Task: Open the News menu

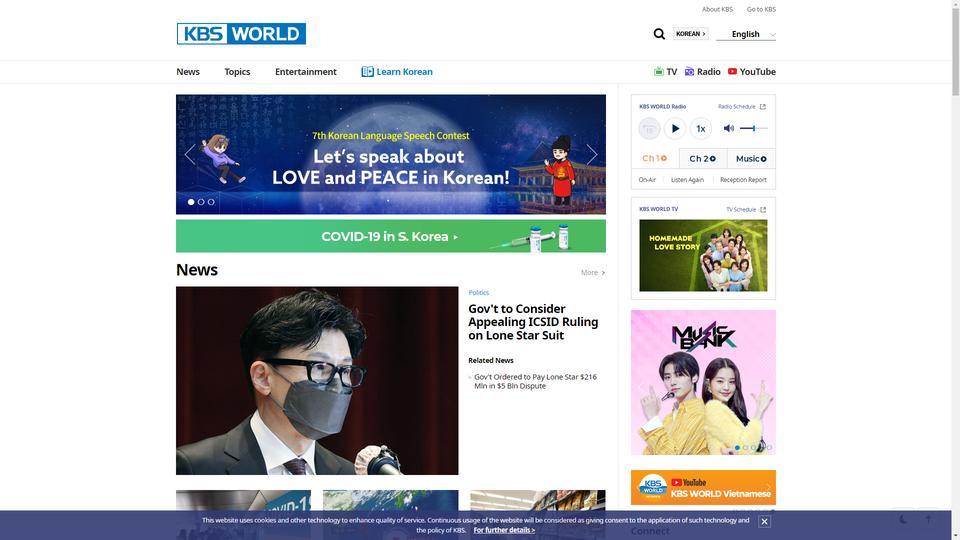Action: (188, 72)
